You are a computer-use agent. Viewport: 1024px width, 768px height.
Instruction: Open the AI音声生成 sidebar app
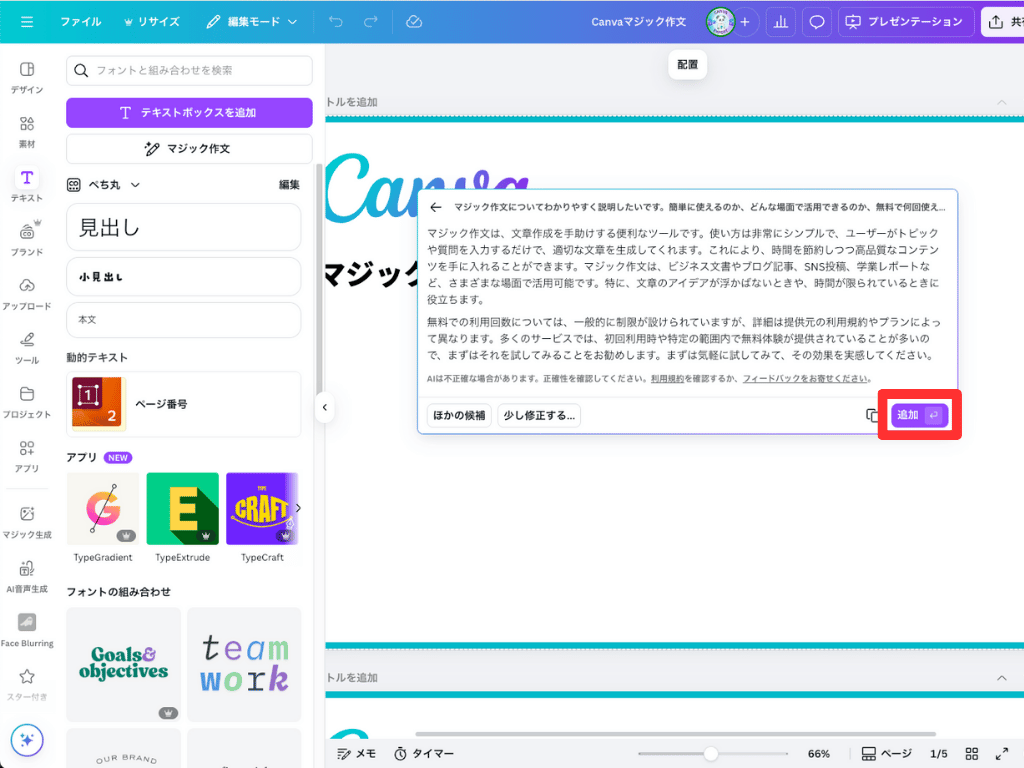27,577
